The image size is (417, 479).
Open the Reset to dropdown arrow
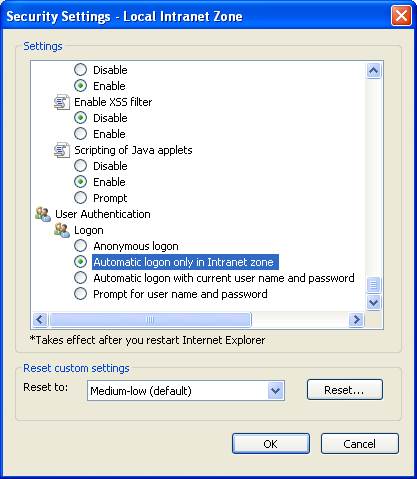coord(275,390)
